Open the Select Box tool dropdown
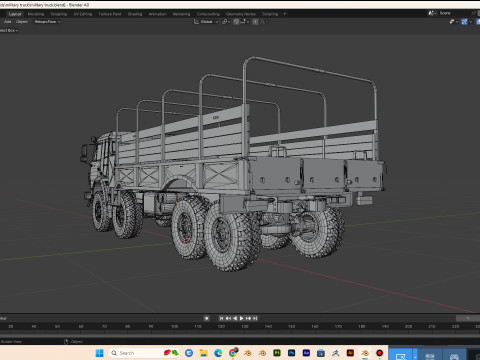Image resolution: width=480 pixels, height=360 pixels. (9, 30)
